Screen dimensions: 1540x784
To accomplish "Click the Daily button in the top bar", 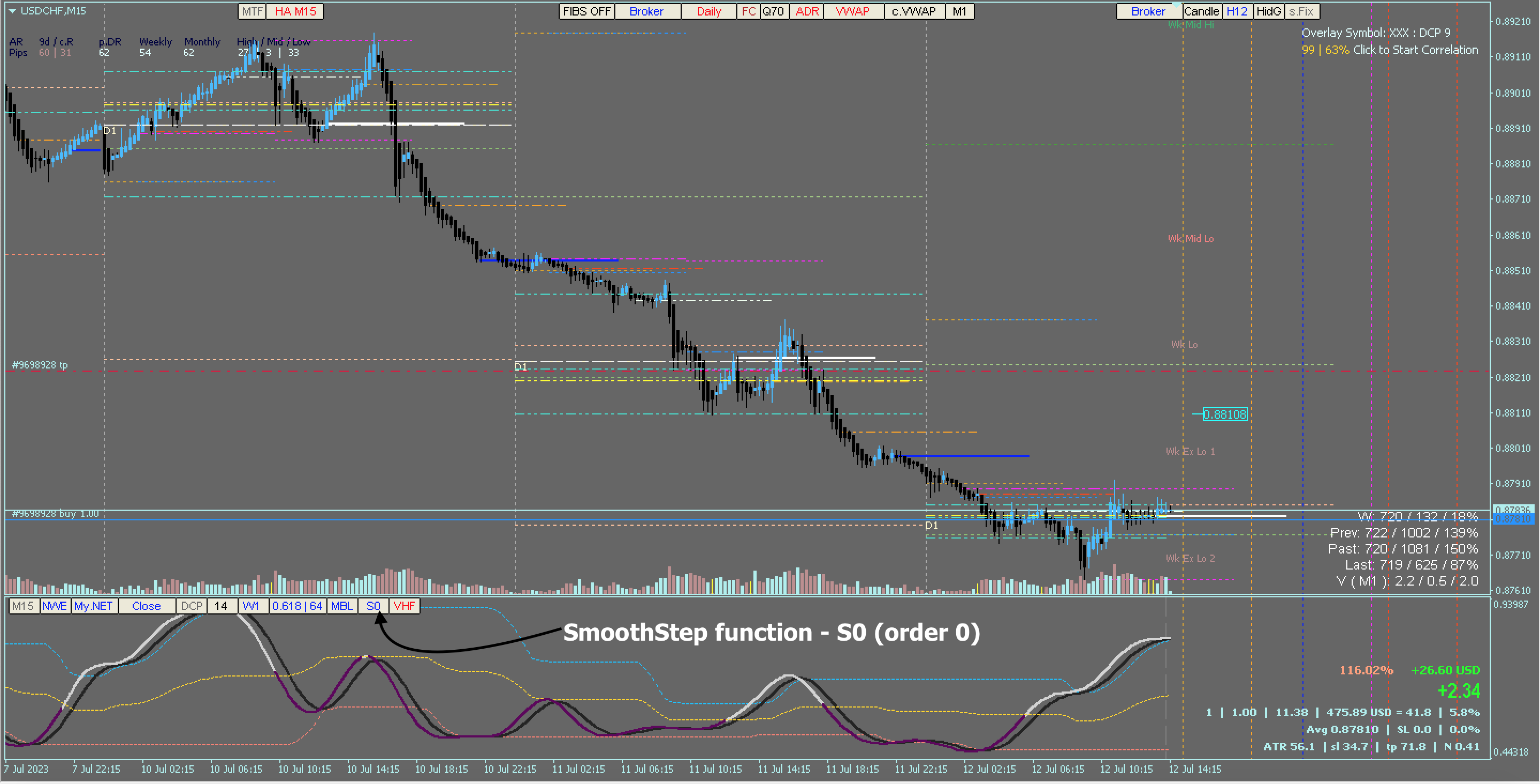I will coord(708,11).
